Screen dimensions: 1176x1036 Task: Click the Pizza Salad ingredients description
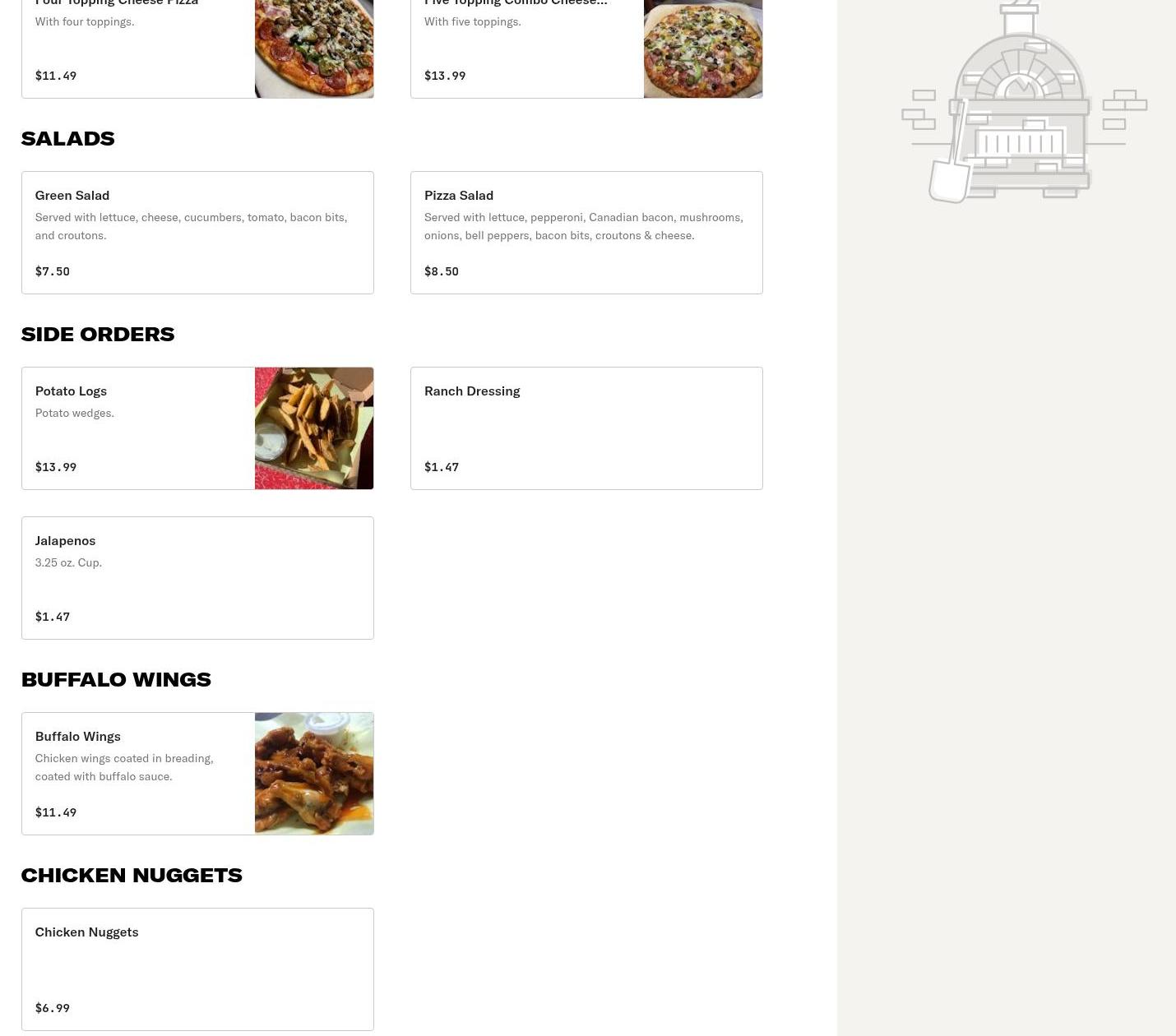pos(584,226)
